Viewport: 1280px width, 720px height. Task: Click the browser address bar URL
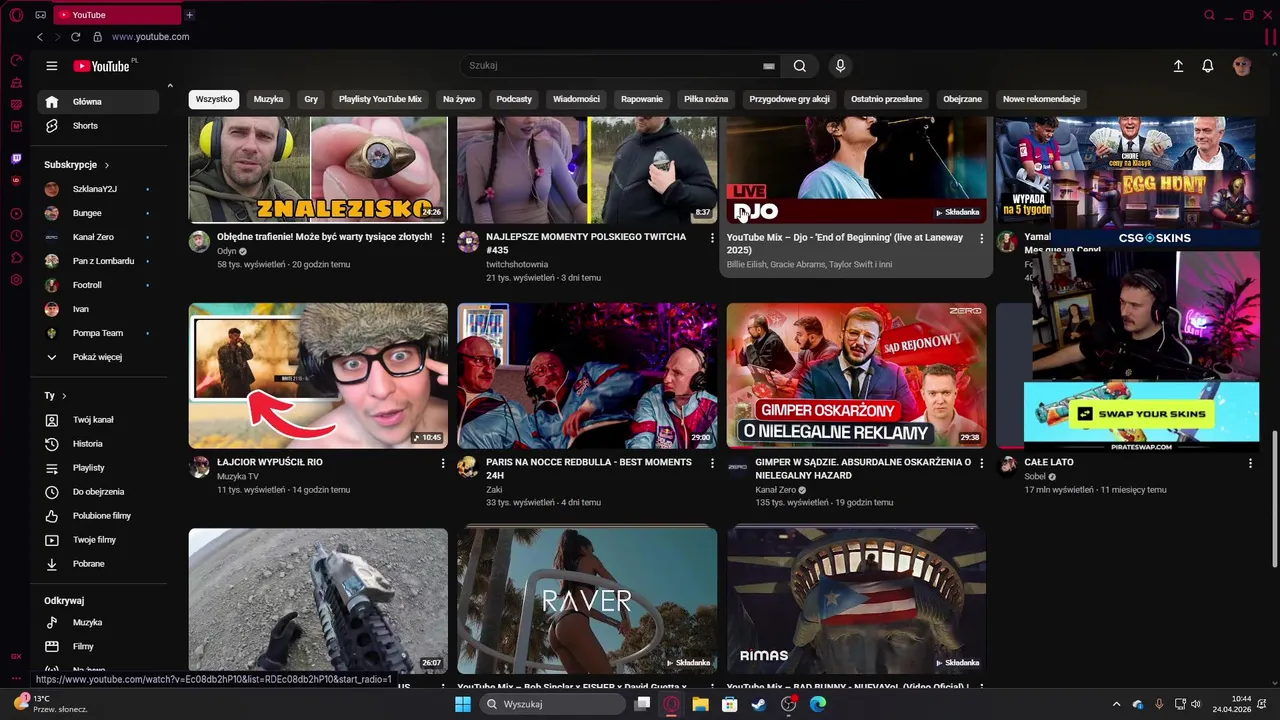tap(150, 37)
